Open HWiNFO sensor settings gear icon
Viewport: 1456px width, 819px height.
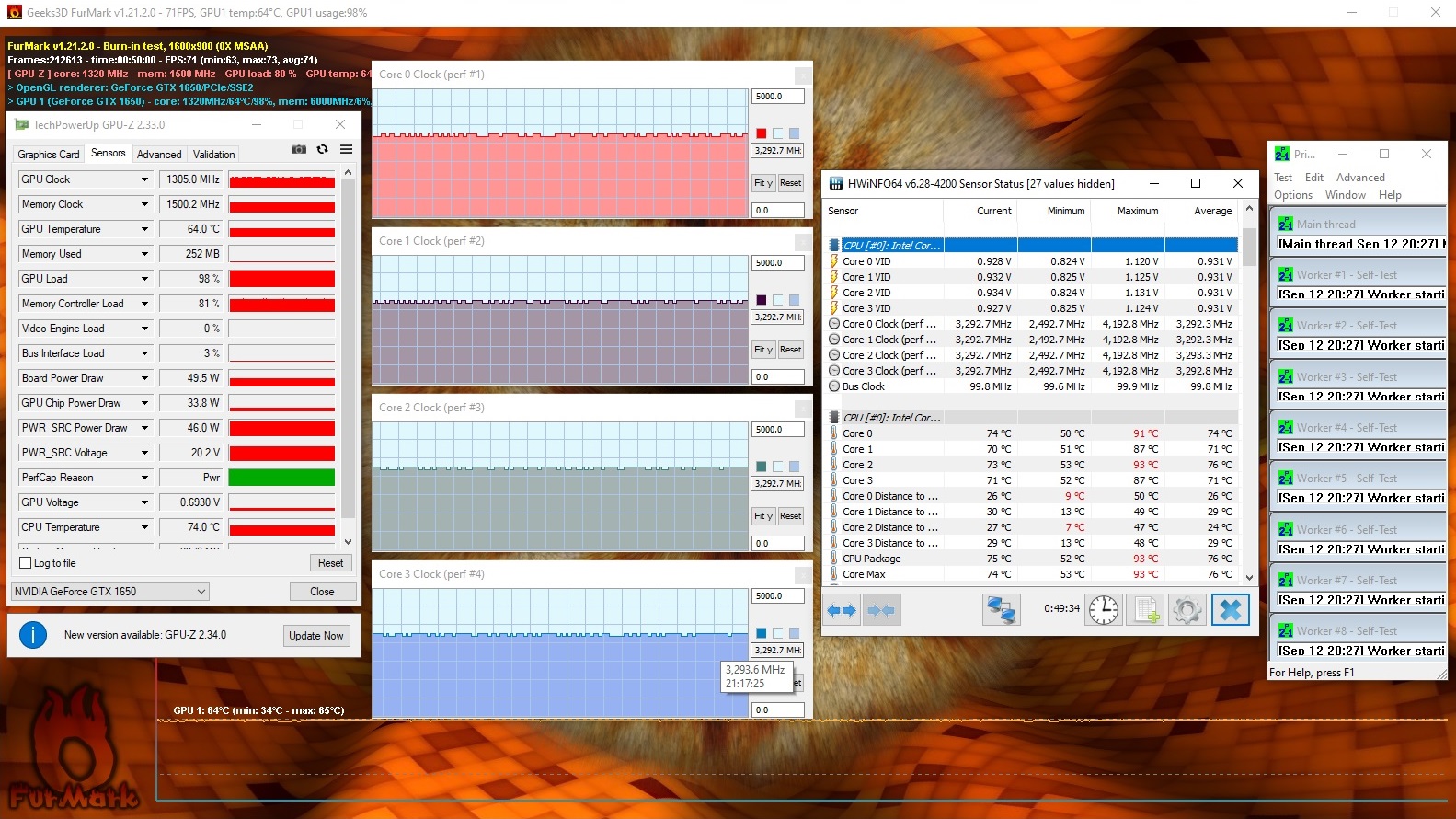pos(1187,610)
